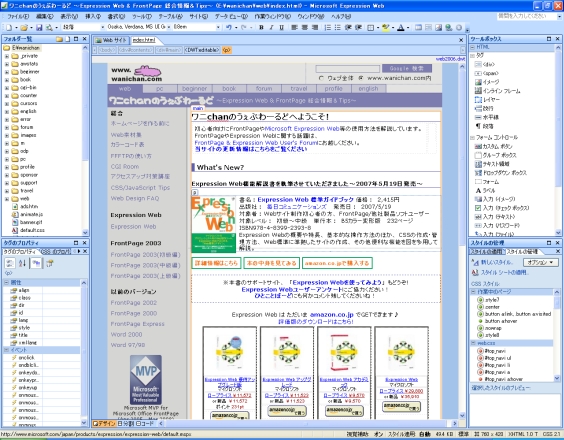Click the new folder icon in folder list header
The height and width of the screenshot is (440, 564).
[59, 39]
